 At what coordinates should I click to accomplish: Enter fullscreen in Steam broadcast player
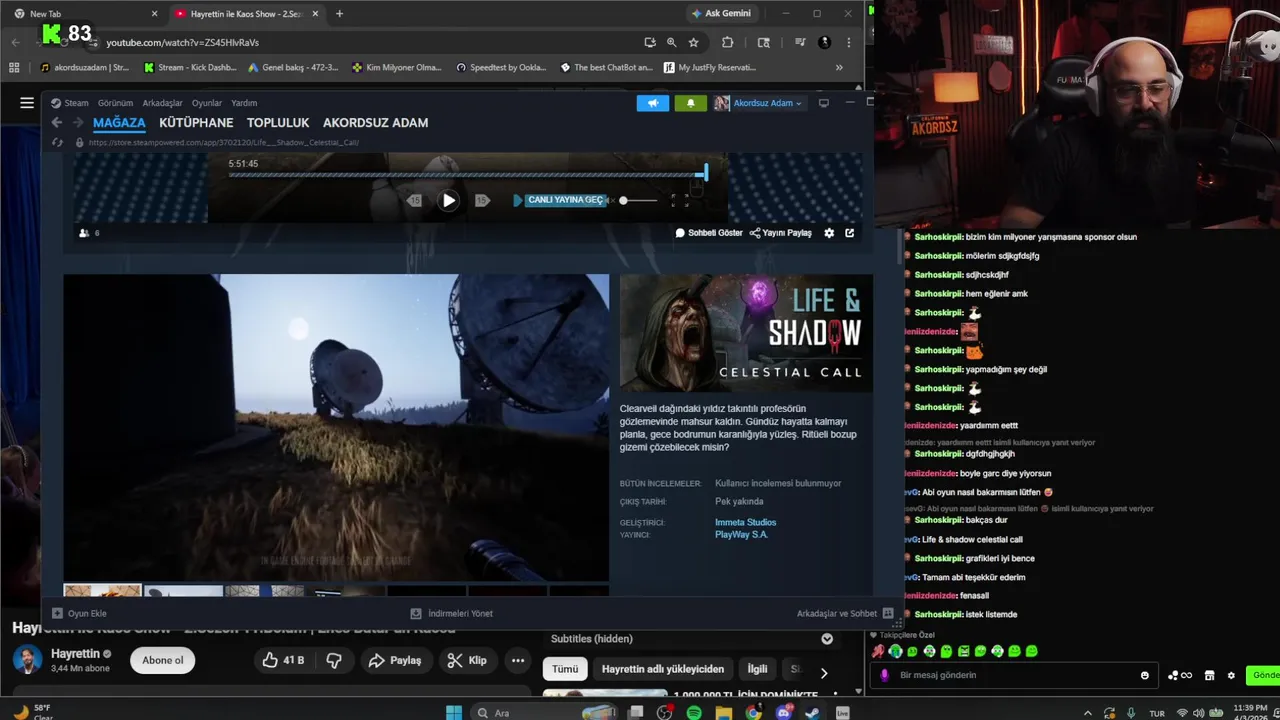(680, 201)
